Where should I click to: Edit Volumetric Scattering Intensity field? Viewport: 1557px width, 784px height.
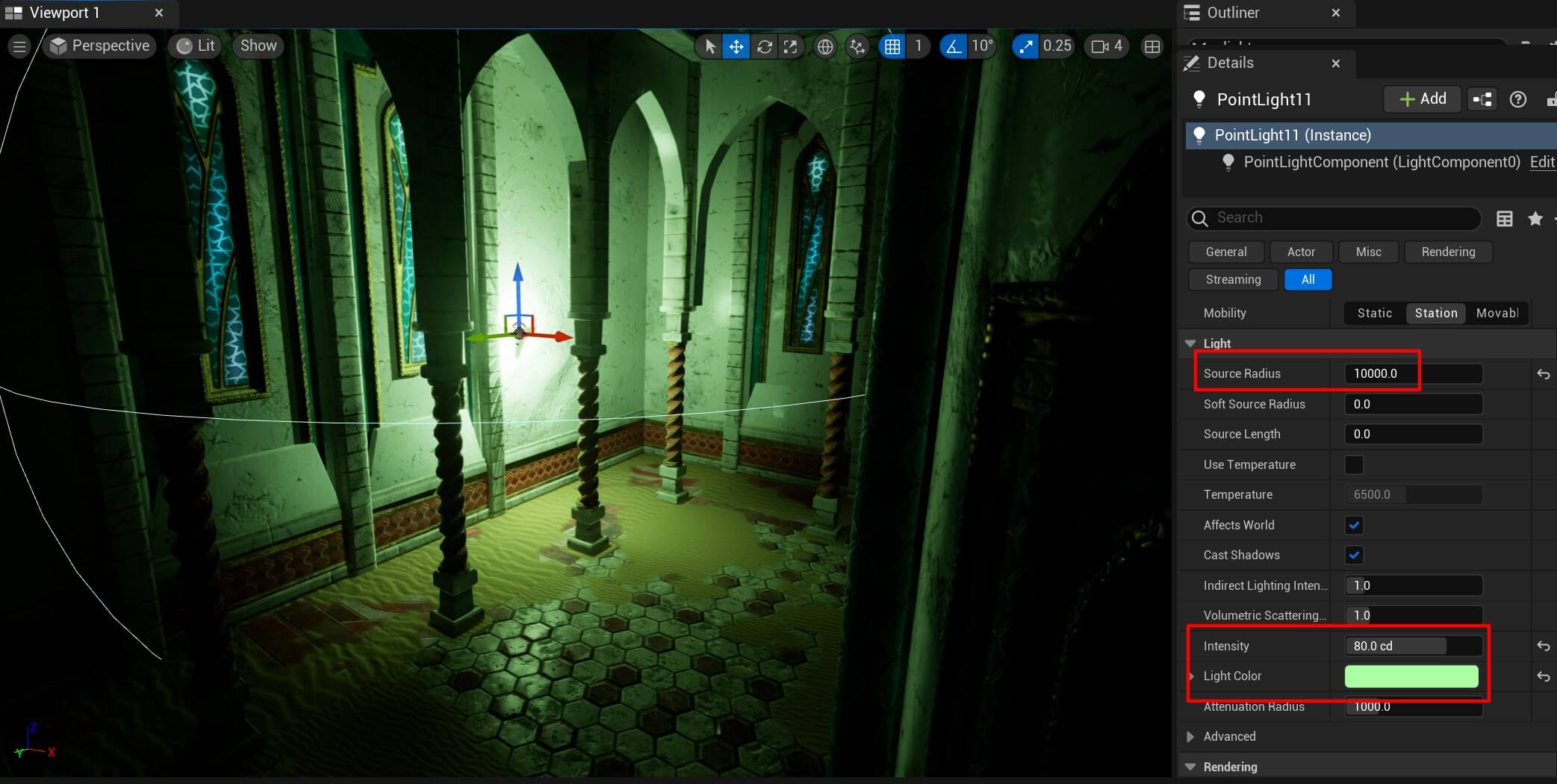point(1413,616)
